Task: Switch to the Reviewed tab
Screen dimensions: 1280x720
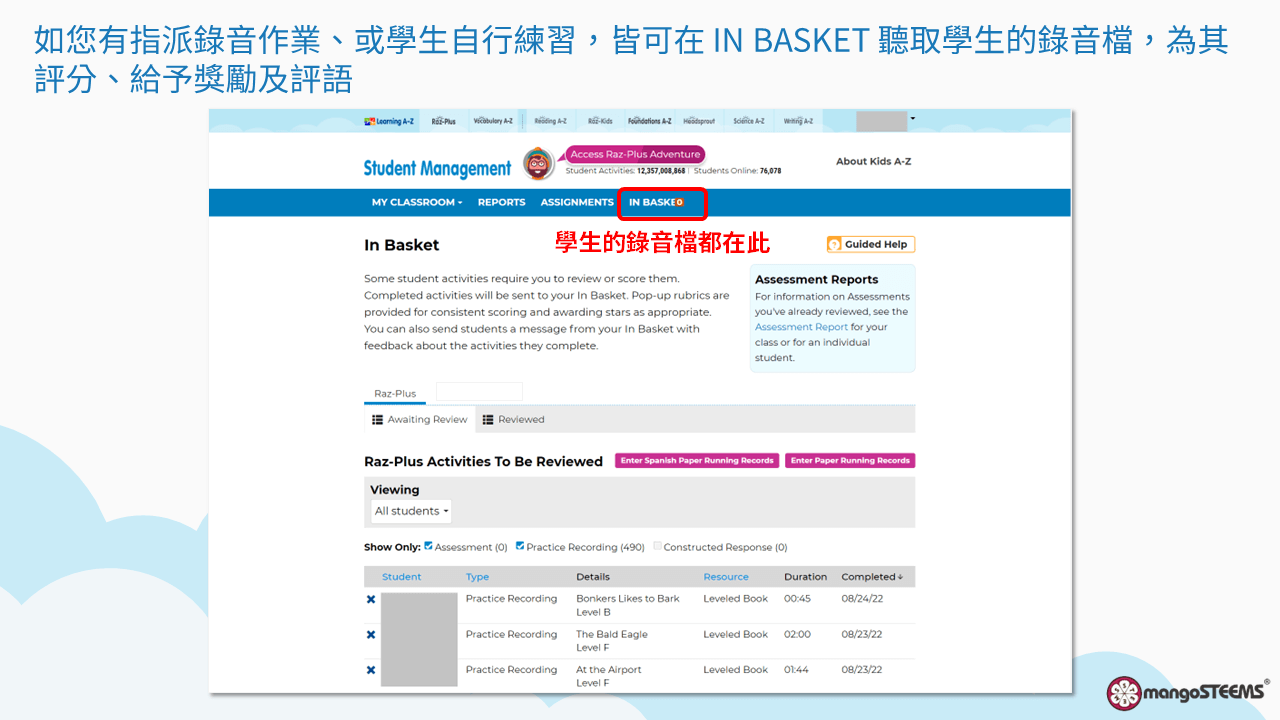Action: 513,420
